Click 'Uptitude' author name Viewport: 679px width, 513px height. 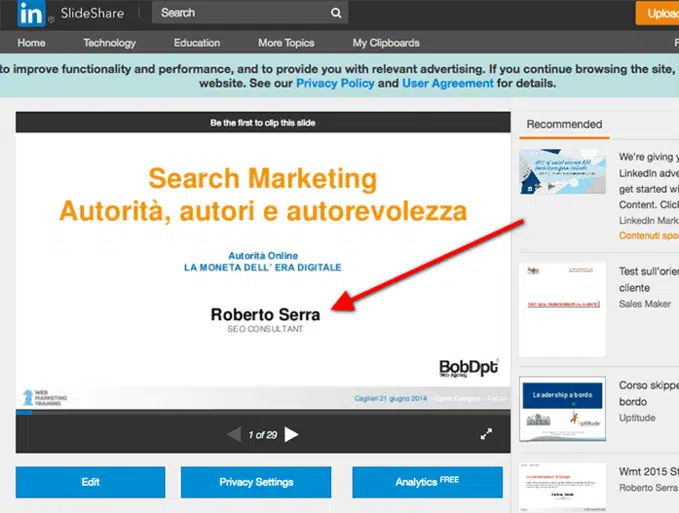637,418
